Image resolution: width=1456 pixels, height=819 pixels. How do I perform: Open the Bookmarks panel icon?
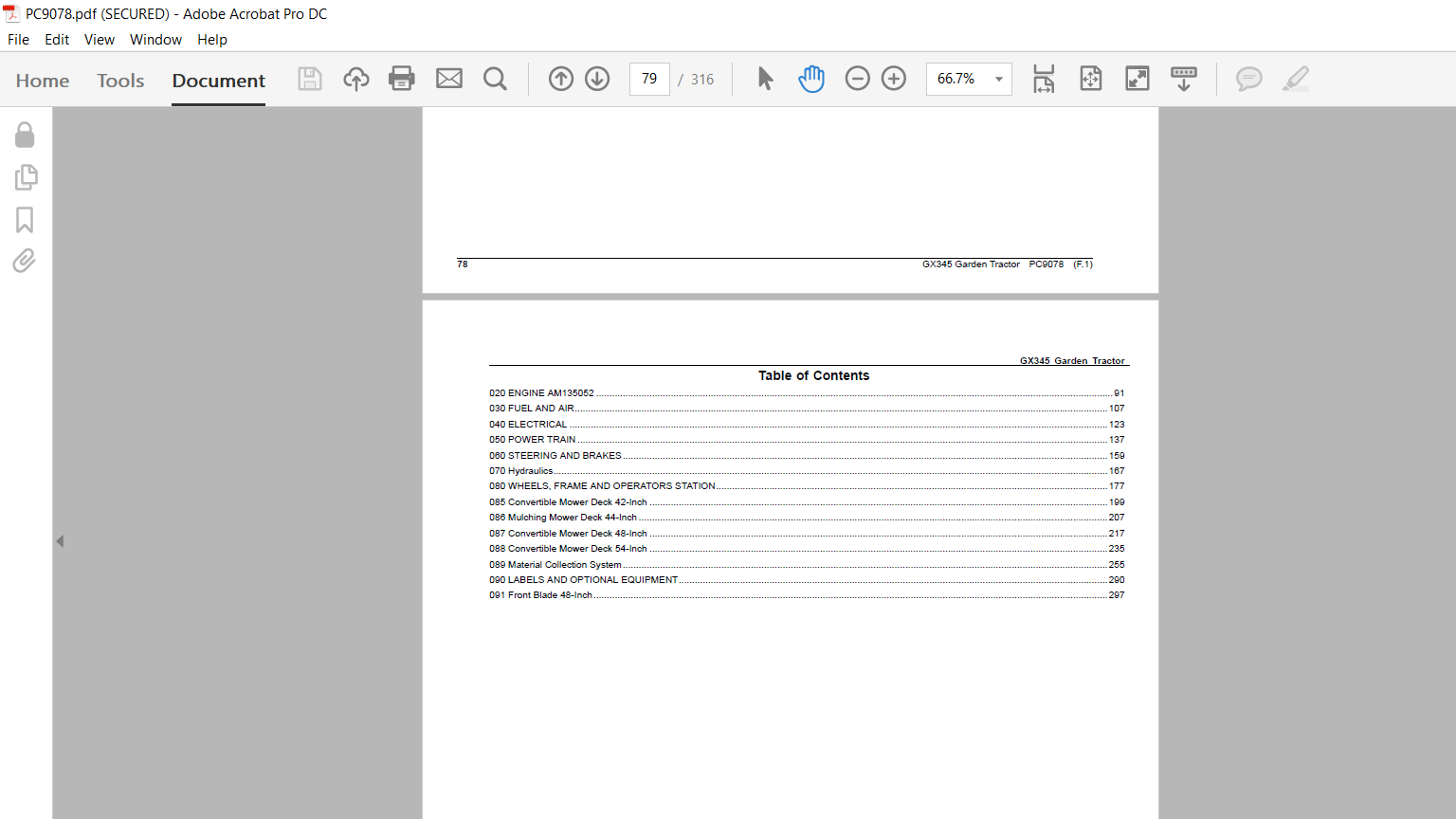25,220
